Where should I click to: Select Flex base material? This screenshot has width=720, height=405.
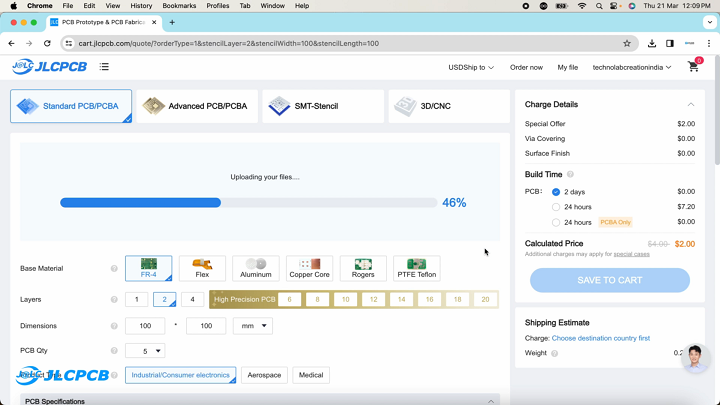(202, 268)
